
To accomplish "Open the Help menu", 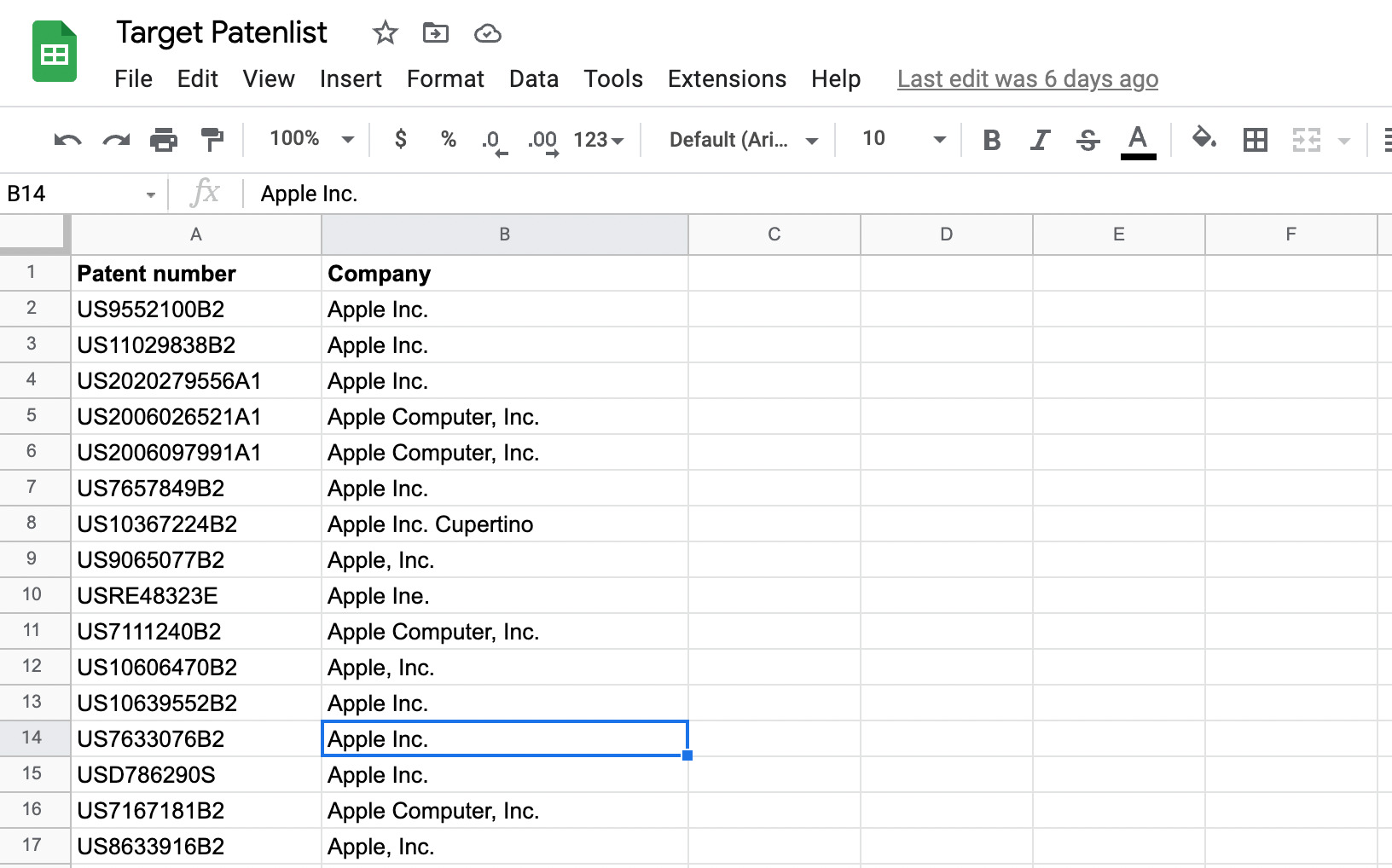I will [836, 79].
